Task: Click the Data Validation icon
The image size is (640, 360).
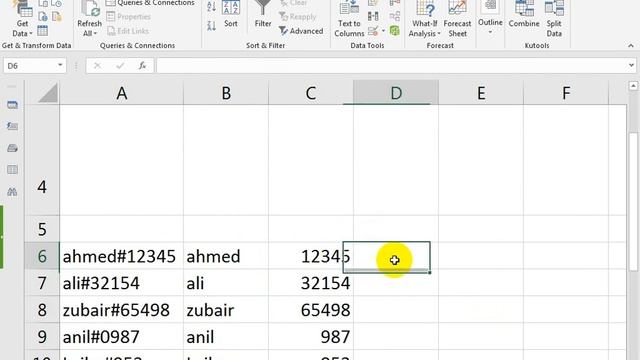Action: 373,31
